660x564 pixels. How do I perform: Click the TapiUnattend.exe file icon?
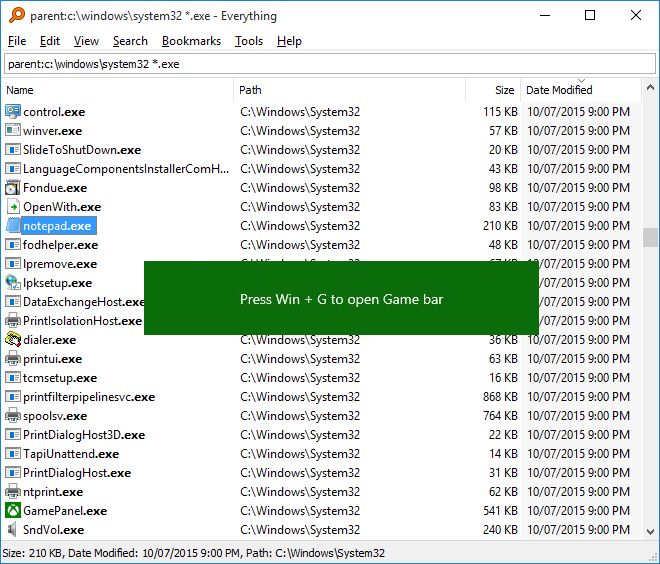click(13, 454)
